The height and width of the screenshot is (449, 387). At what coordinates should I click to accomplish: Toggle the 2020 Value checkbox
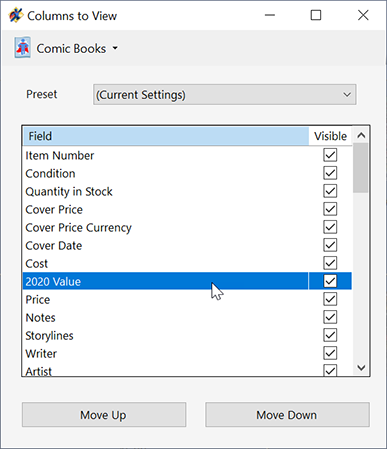(x=330, y=281)
